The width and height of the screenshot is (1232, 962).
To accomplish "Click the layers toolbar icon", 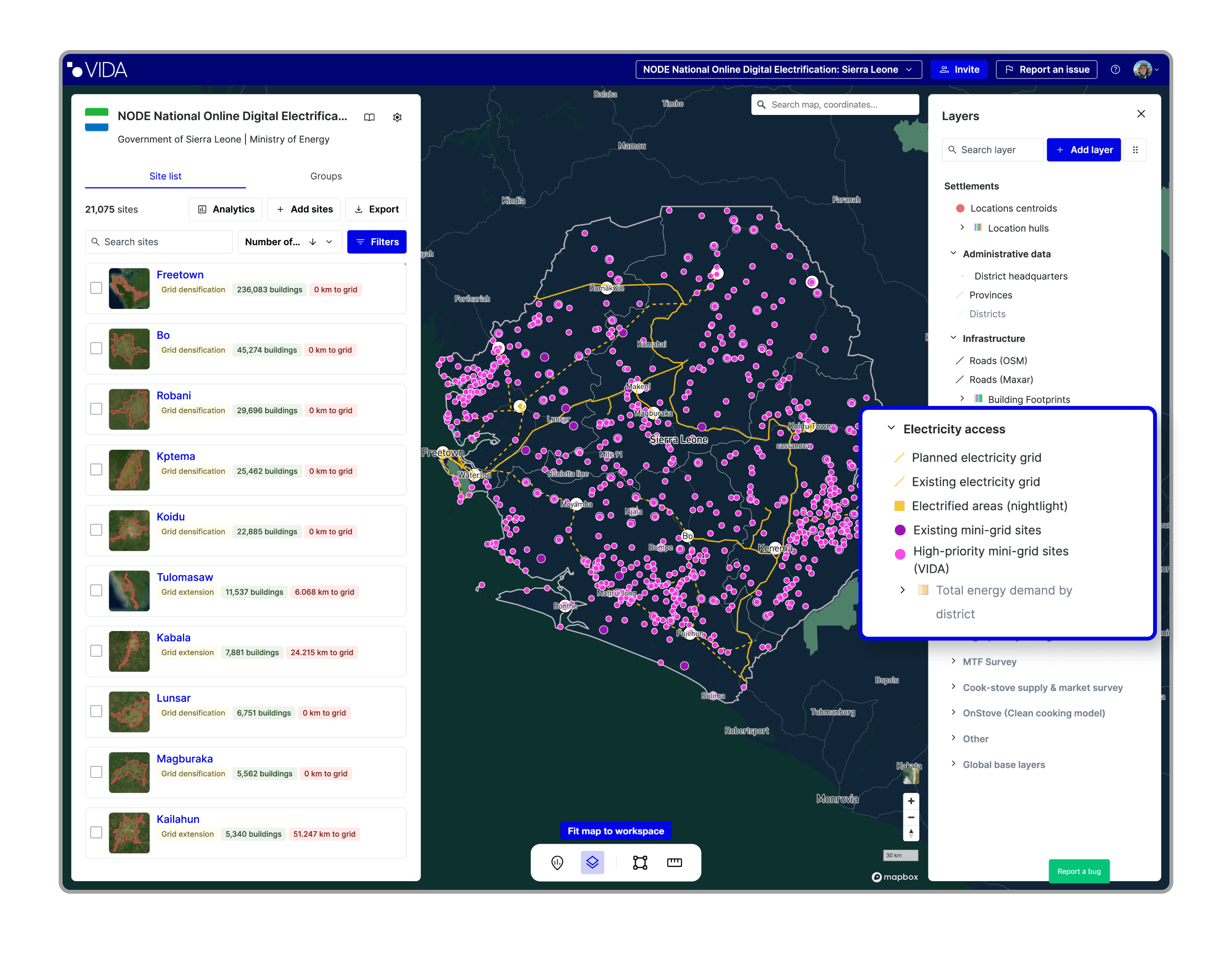I will click(592, 862).
